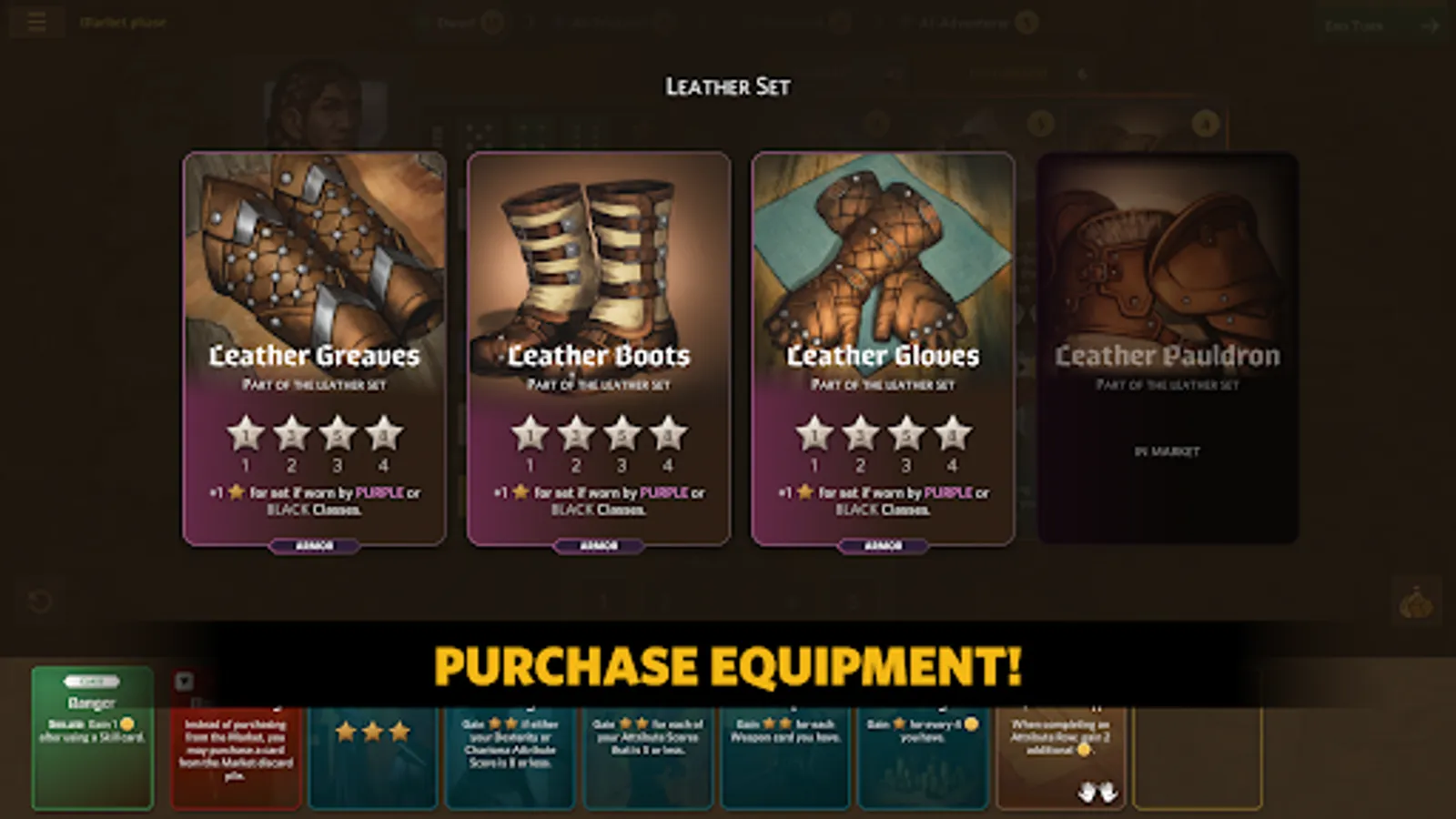This screenshot has height=819, width=1456.
Task: Click the End Turn button
Action: 1380,25
